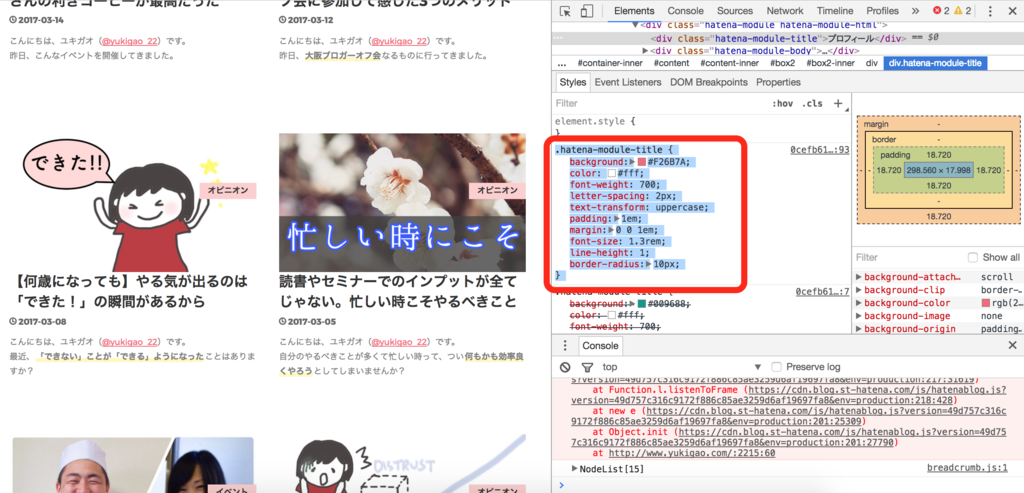1024x493 pixels.
Task: Select the Properties sub-tab
Action: point(778,82)
